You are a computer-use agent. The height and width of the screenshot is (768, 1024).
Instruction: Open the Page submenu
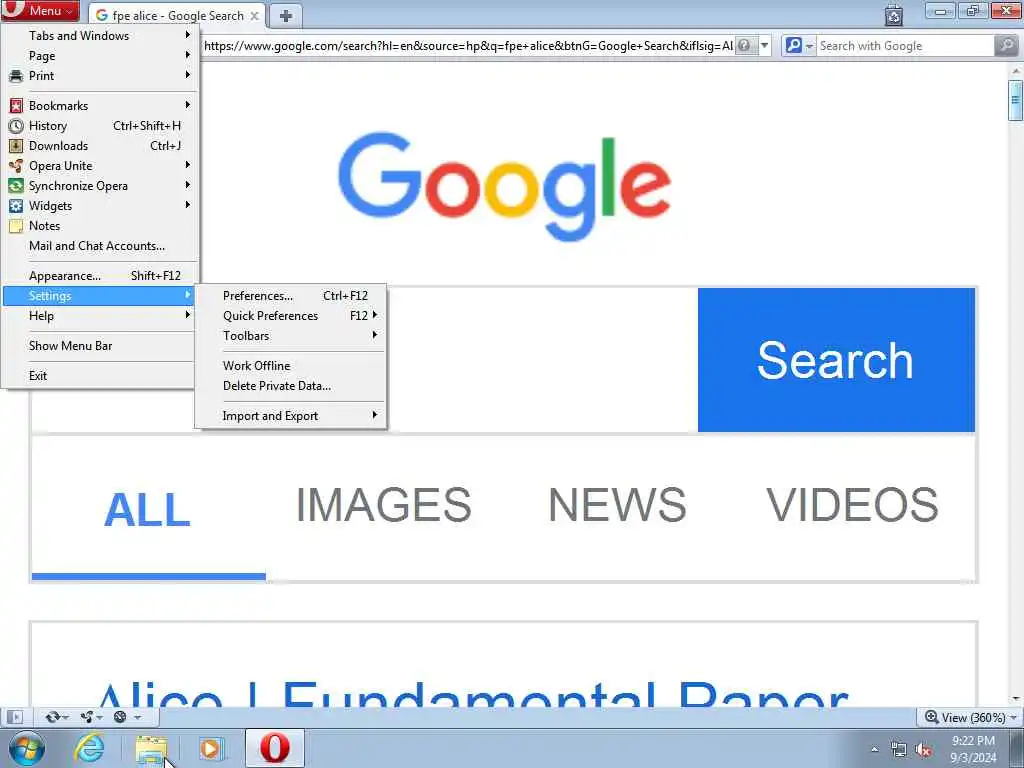point(100,56)
